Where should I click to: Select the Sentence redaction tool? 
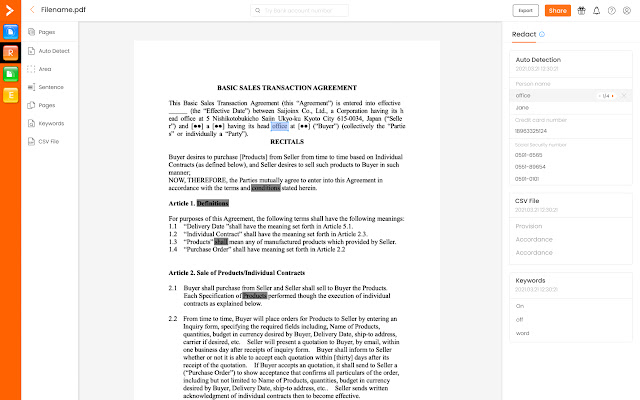(45, 87)
